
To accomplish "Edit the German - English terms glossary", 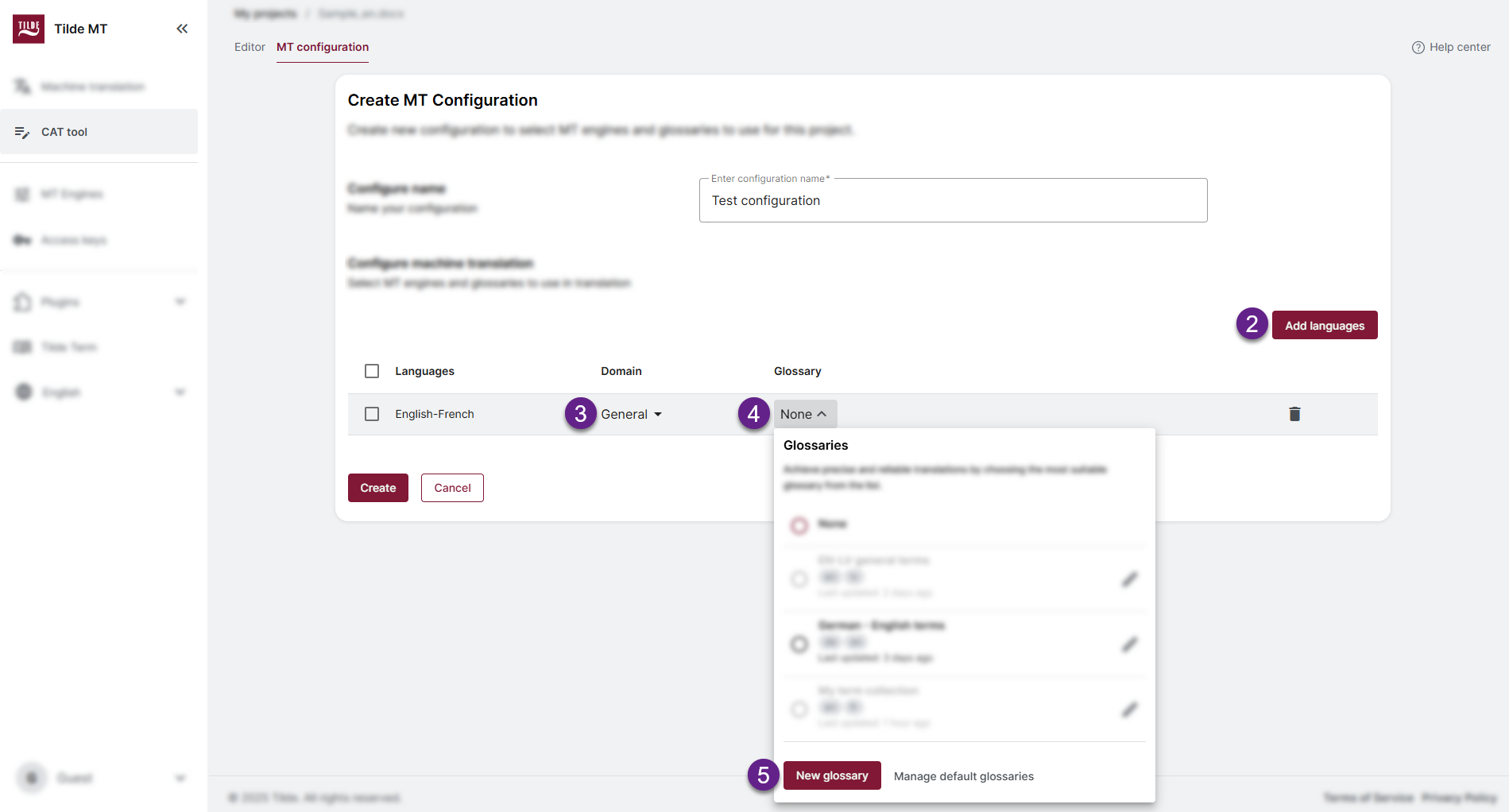I will click(1129, 644).
